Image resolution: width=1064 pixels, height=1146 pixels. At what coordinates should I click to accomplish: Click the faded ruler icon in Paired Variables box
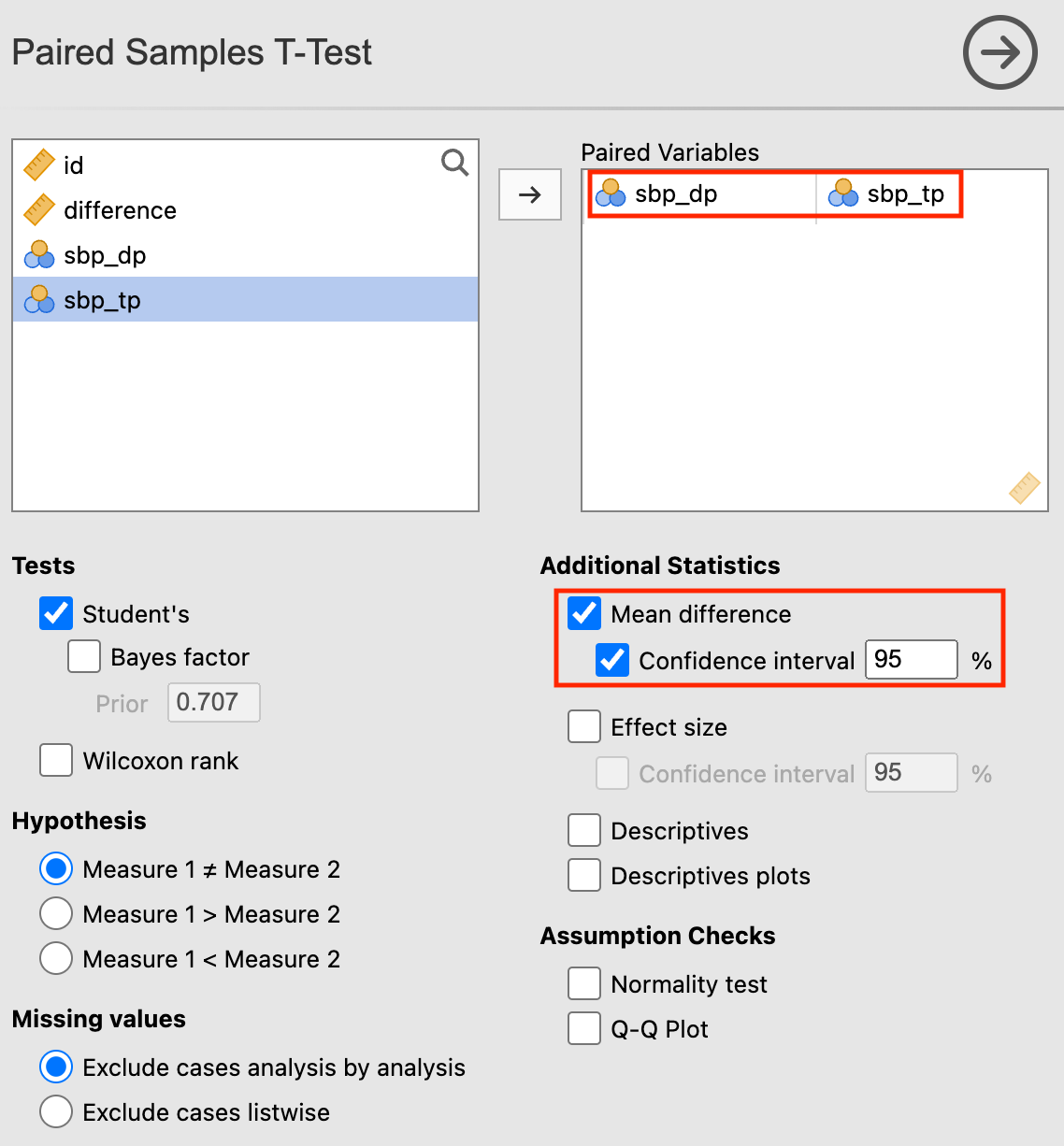(1024, 488)
